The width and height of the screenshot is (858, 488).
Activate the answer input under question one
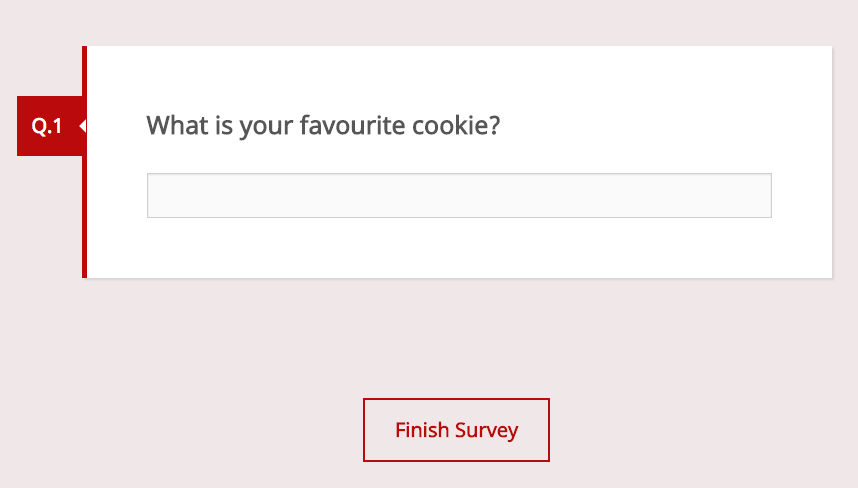pyautogui.click(x=459, y=195)
